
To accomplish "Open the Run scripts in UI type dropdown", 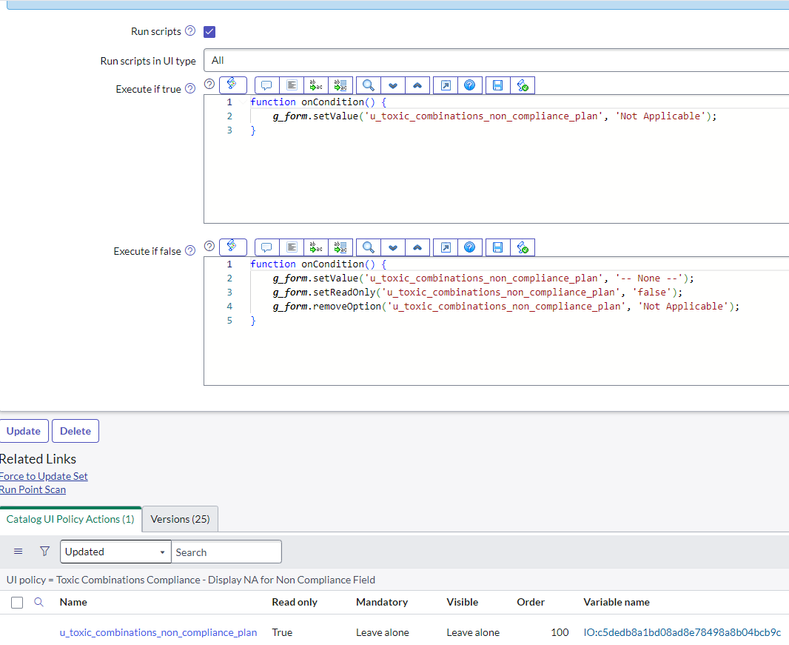I will 496,60.
